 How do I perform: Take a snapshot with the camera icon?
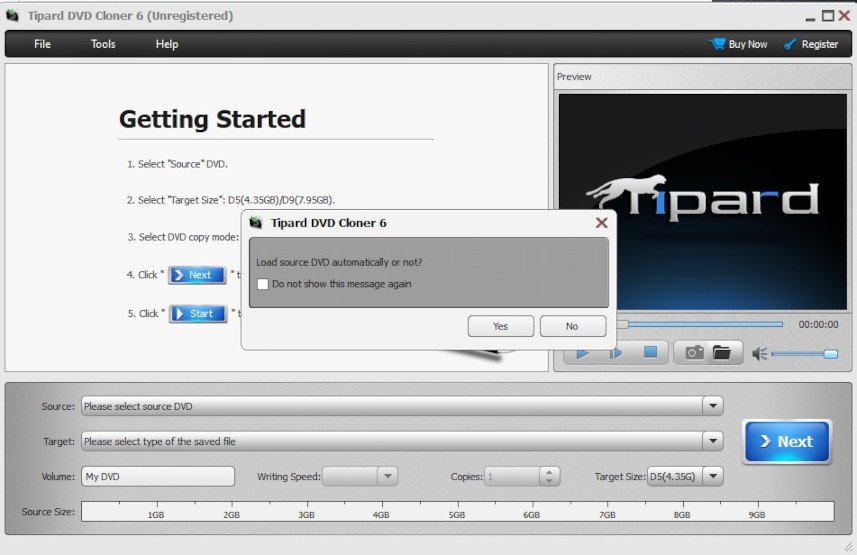click(x=694, y=353)
